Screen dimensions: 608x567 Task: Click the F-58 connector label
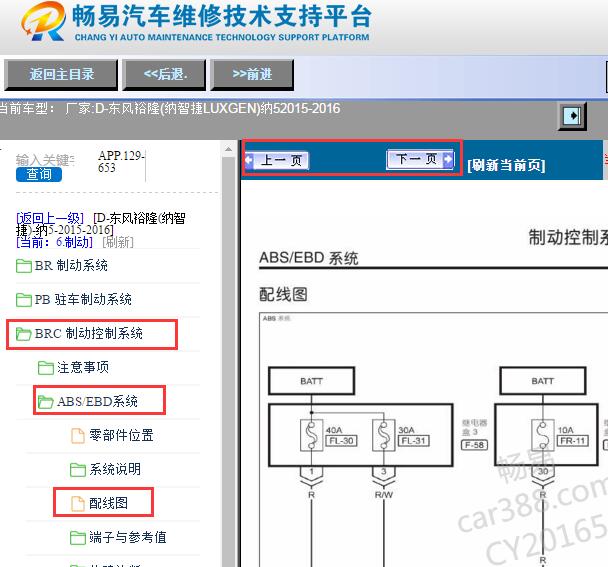474,445
